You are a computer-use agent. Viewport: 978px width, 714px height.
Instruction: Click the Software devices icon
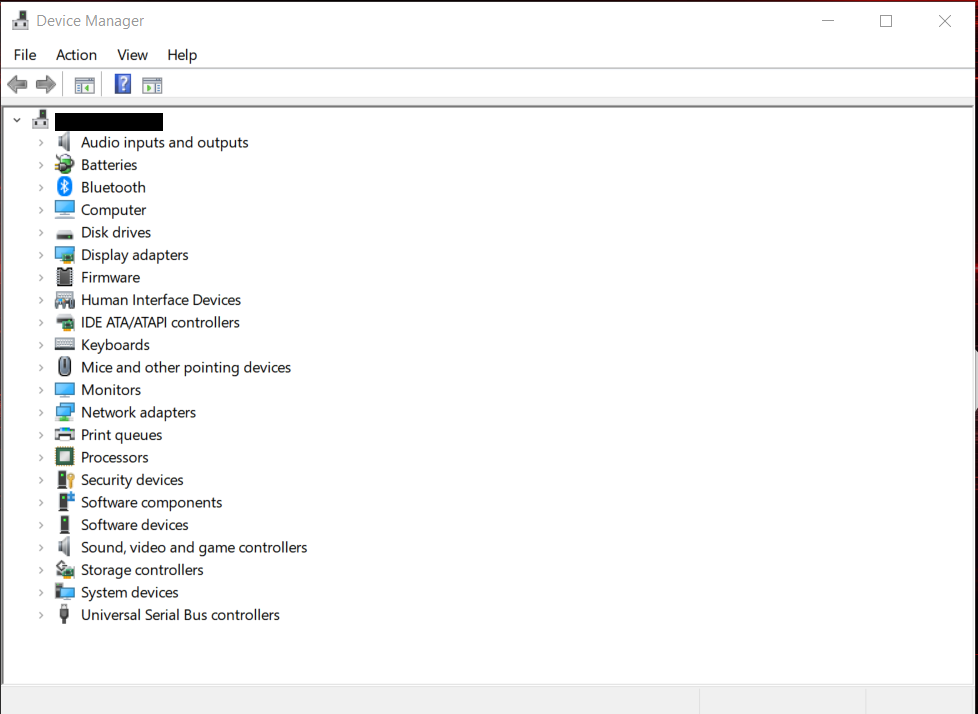pos(64,524)
